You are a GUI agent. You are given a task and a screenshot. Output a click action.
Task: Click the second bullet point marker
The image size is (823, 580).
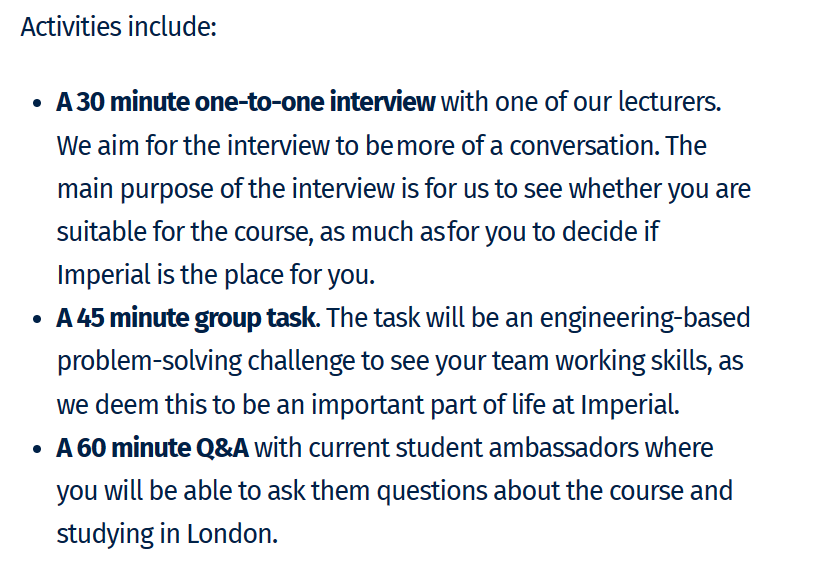[36, 319]
